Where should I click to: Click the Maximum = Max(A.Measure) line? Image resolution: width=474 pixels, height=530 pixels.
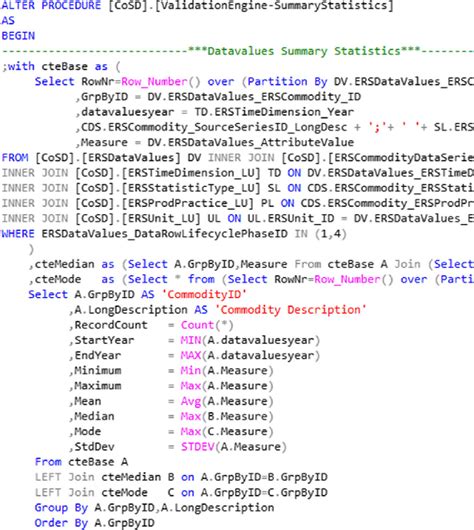click(x=171, y=386)
